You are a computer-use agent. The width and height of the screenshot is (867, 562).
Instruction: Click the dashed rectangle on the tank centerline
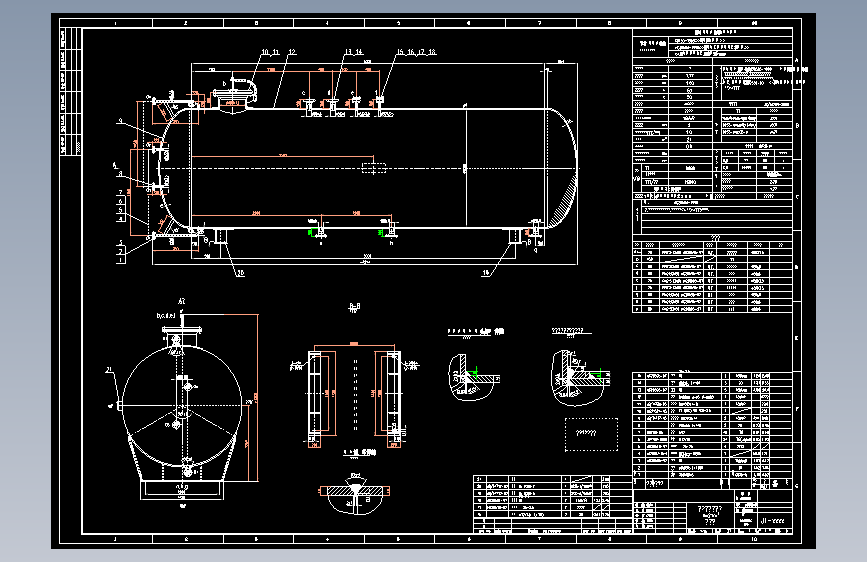(374, 168)
